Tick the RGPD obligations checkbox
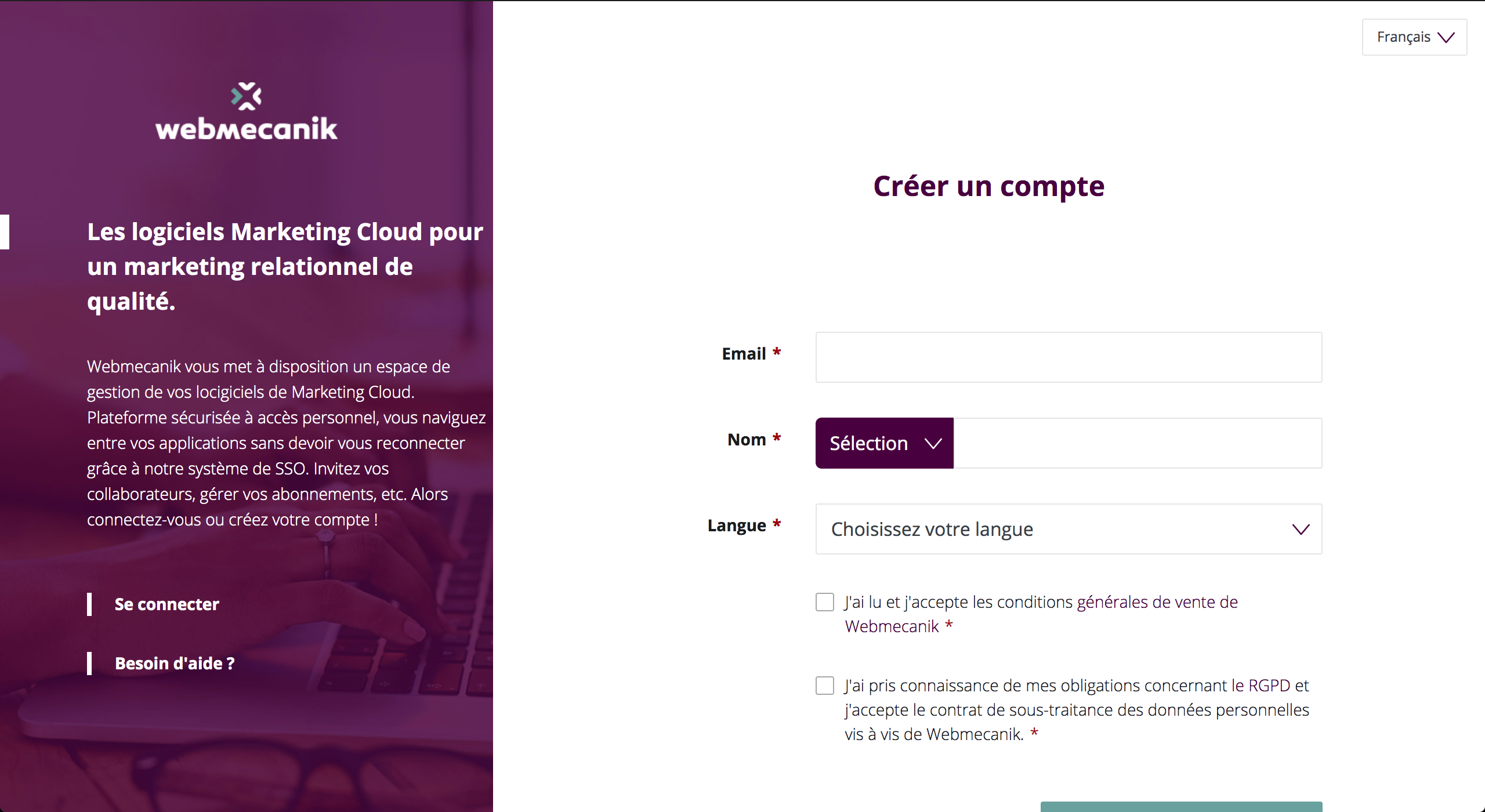This screenshot has height=812, width=1485. click(824, 686)
